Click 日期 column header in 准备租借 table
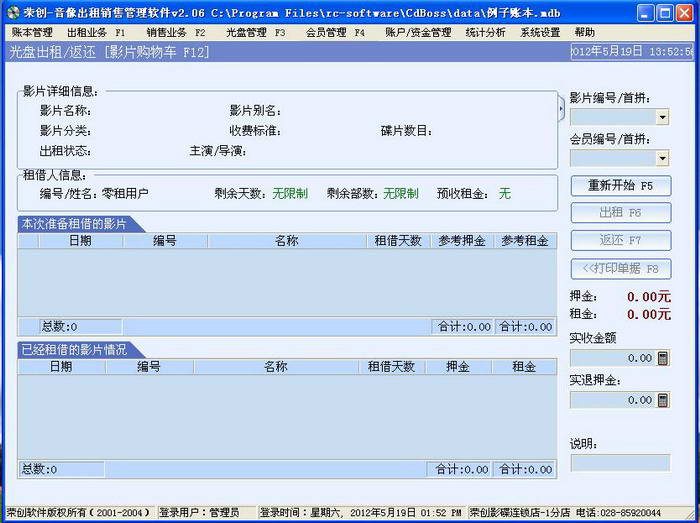 [x=80, y=241]
